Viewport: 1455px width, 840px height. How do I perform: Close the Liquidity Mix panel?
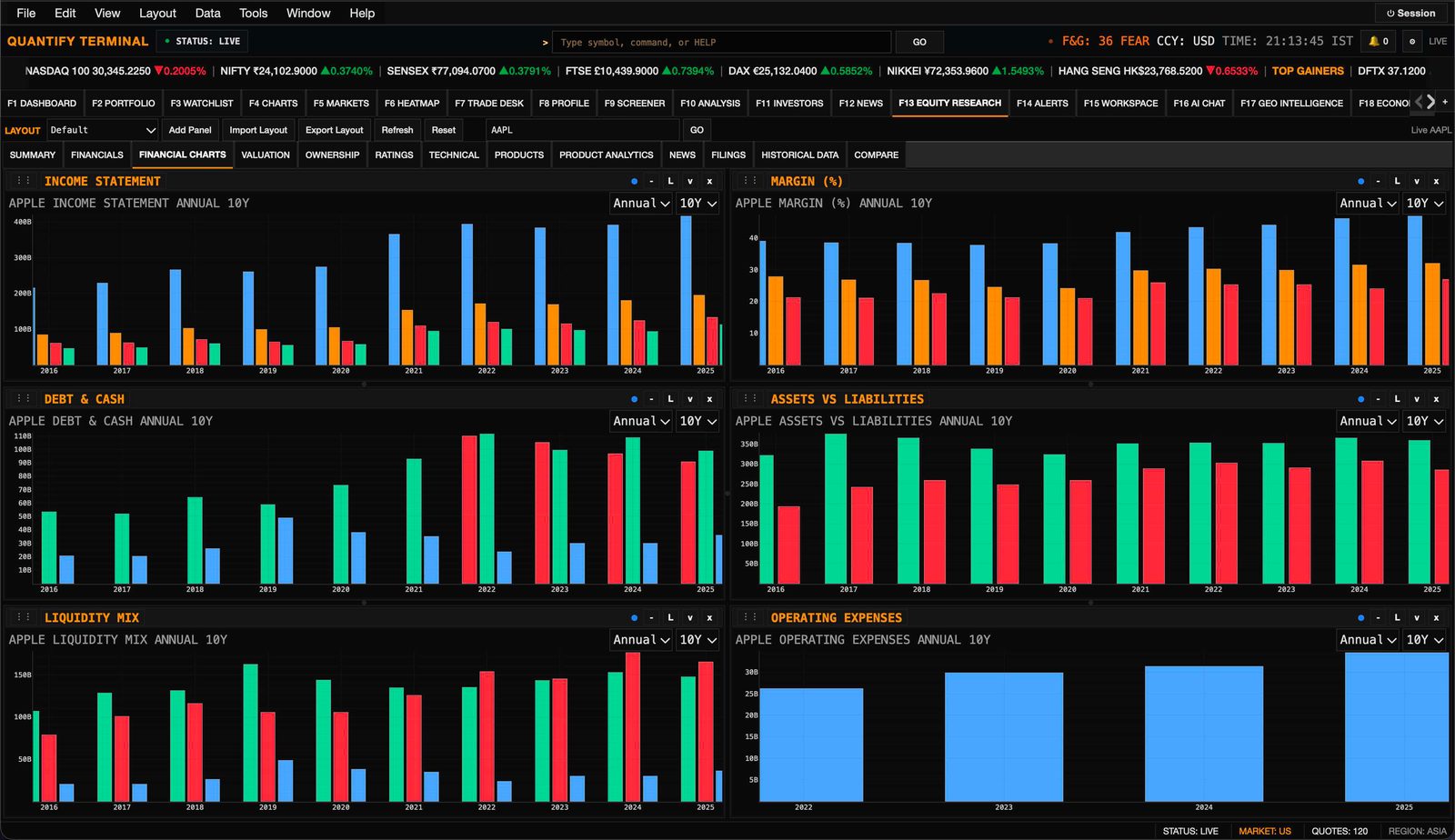710,617
